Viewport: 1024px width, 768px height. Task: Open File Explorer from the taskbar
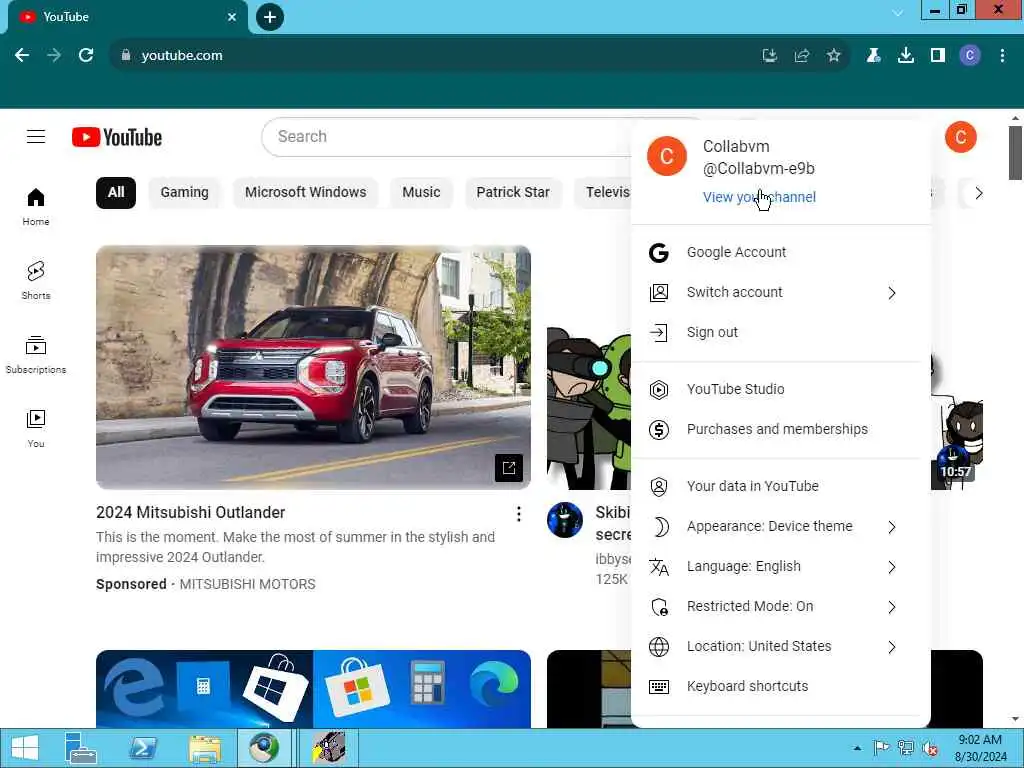pyautogui.click(x=205, y=748)
